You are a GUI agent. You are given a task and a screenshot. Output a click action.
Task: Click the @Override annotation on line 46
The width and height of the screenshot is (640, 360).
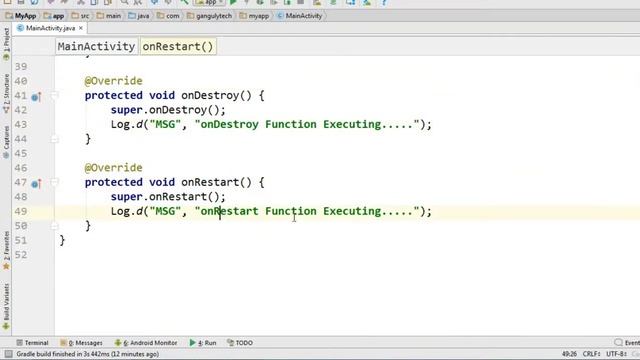(x=113, y=168)
